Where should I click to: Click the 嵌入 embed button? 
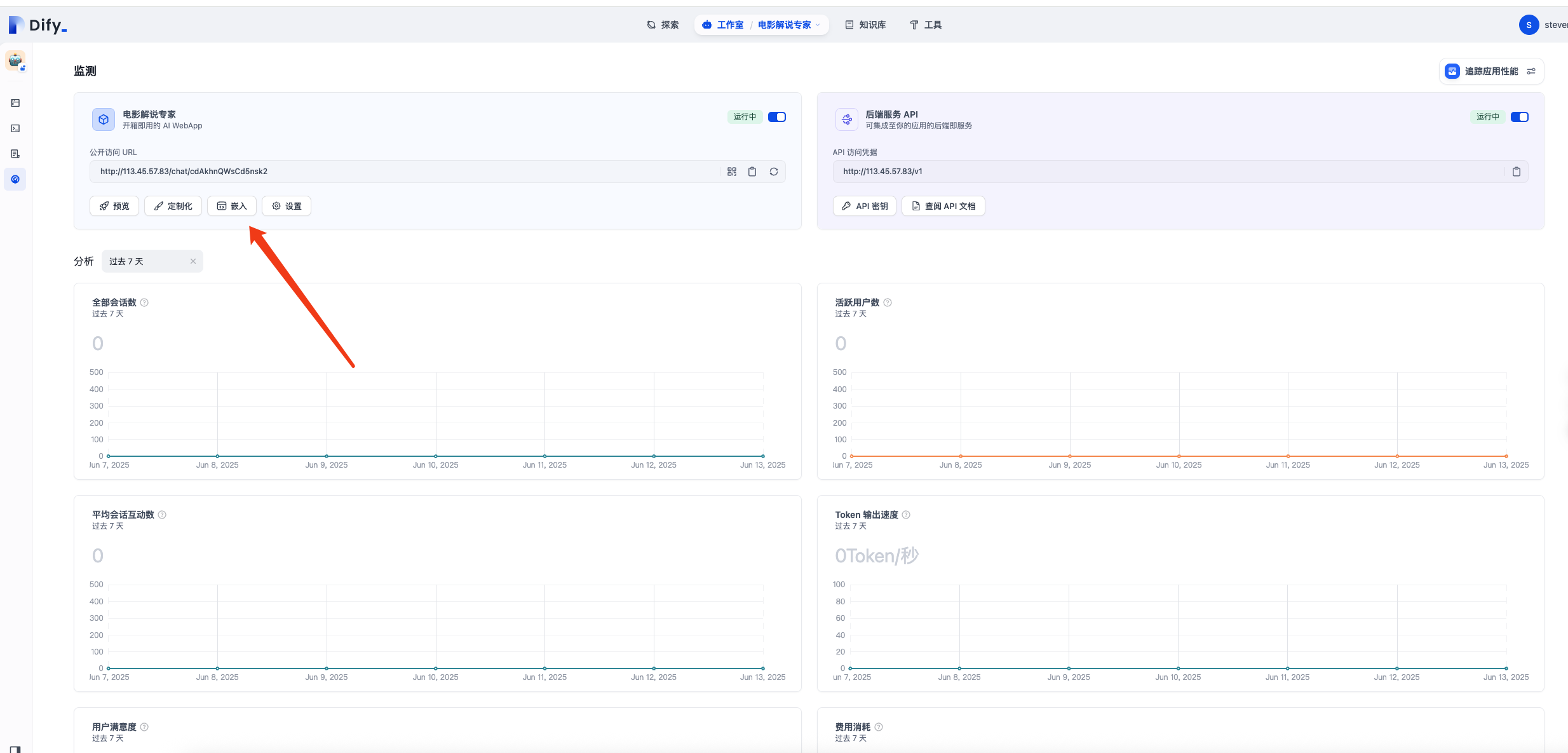tap(232, 206)
